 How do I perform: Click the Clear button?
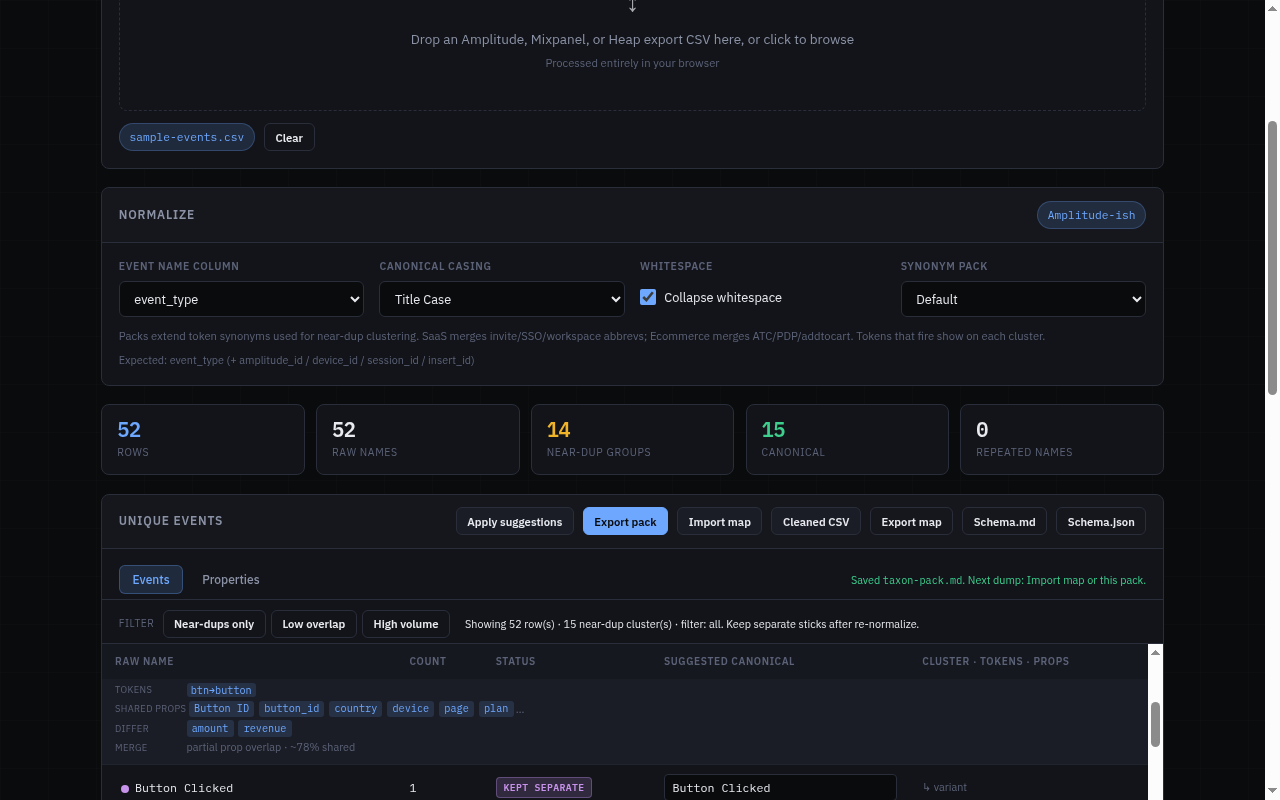(289, 137)
